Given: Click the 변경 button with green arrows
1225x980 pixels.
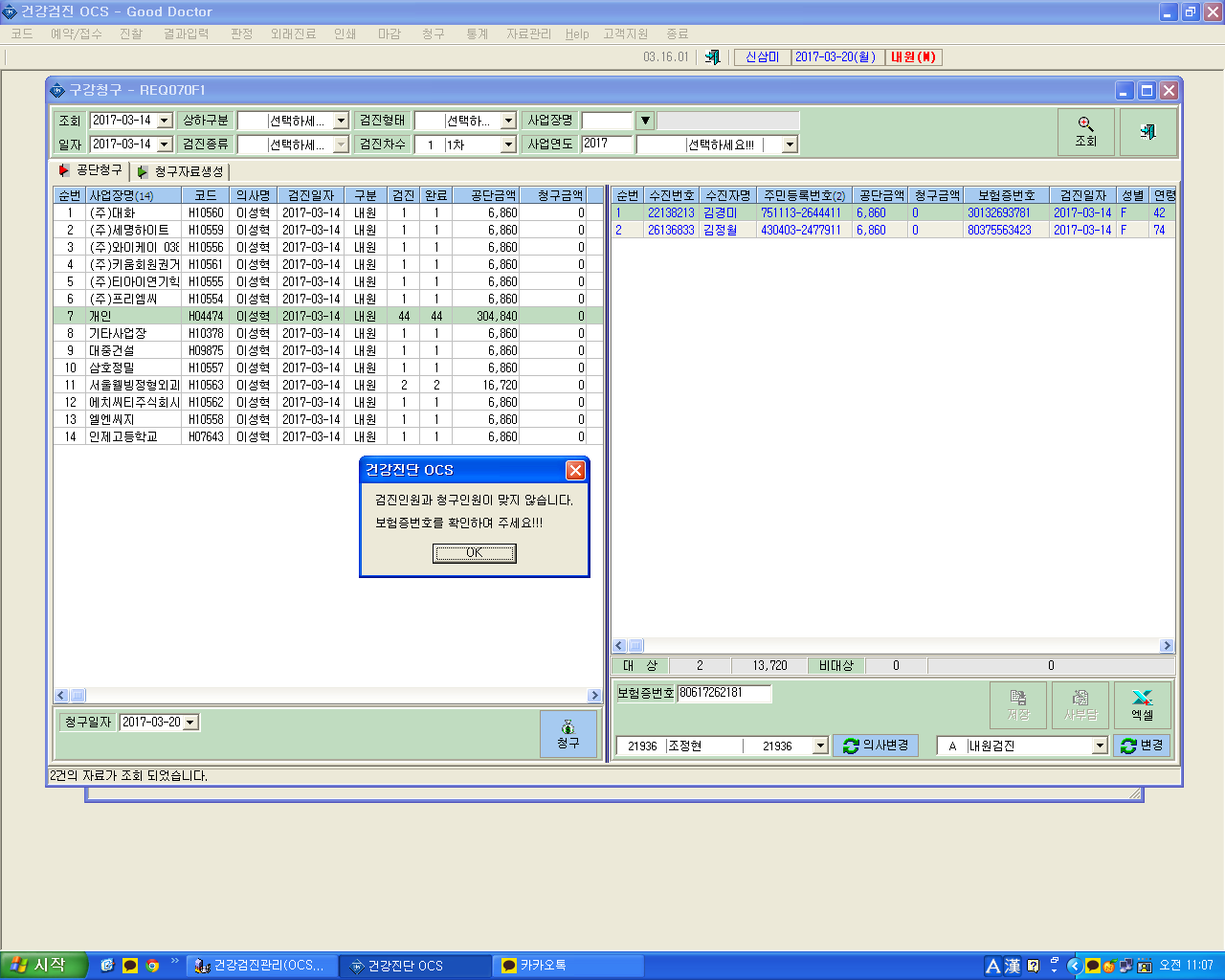Looking at the screenshot, I should coord(1142,746).
